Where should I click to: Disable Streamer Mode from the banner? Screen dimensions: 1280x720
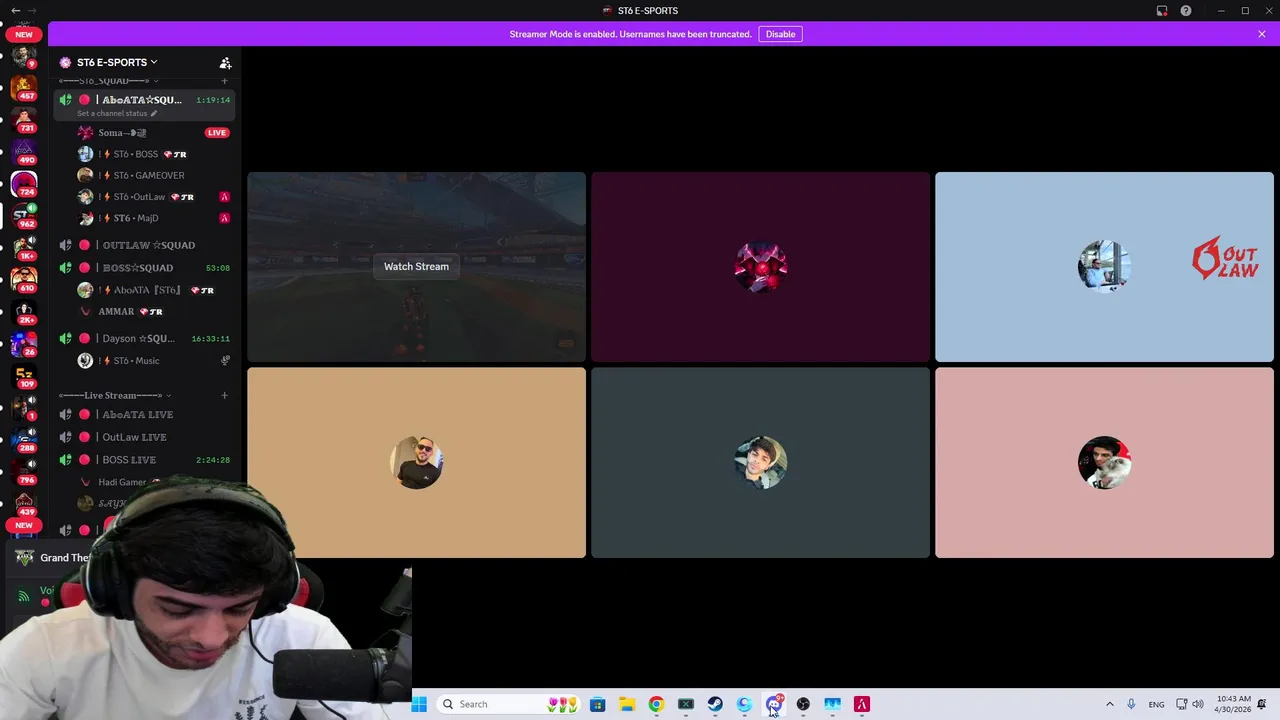click(x=780, y=34)
